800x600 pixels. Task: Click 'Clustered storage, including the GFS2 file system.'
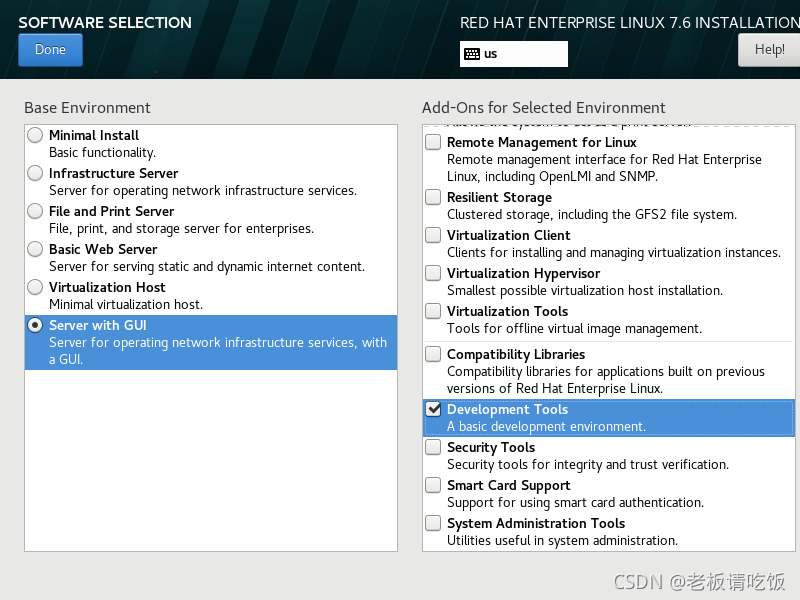(x=592, y=215)
